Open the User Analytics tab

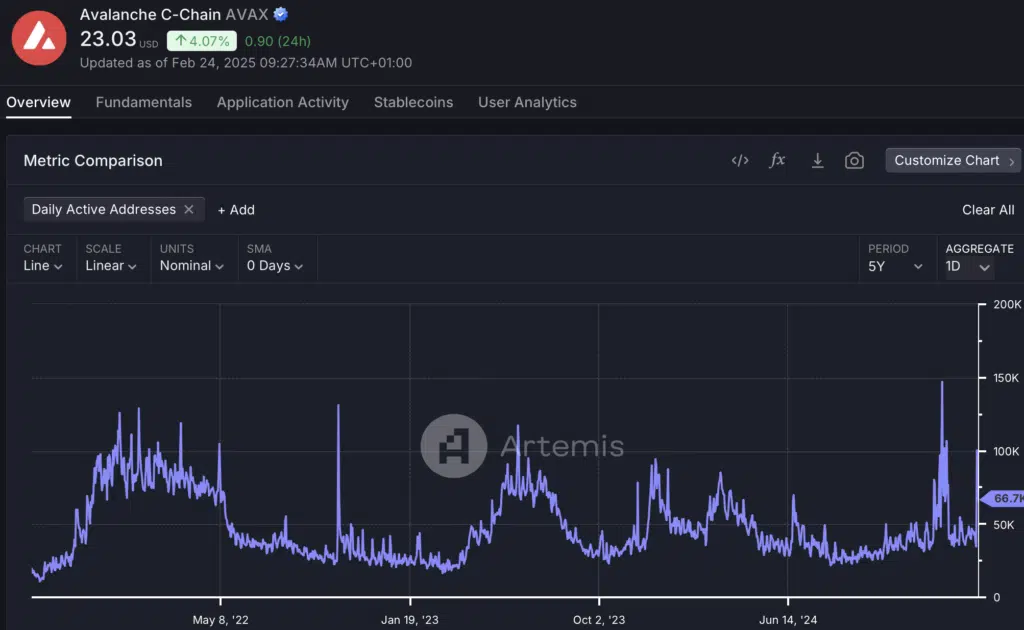527,102
